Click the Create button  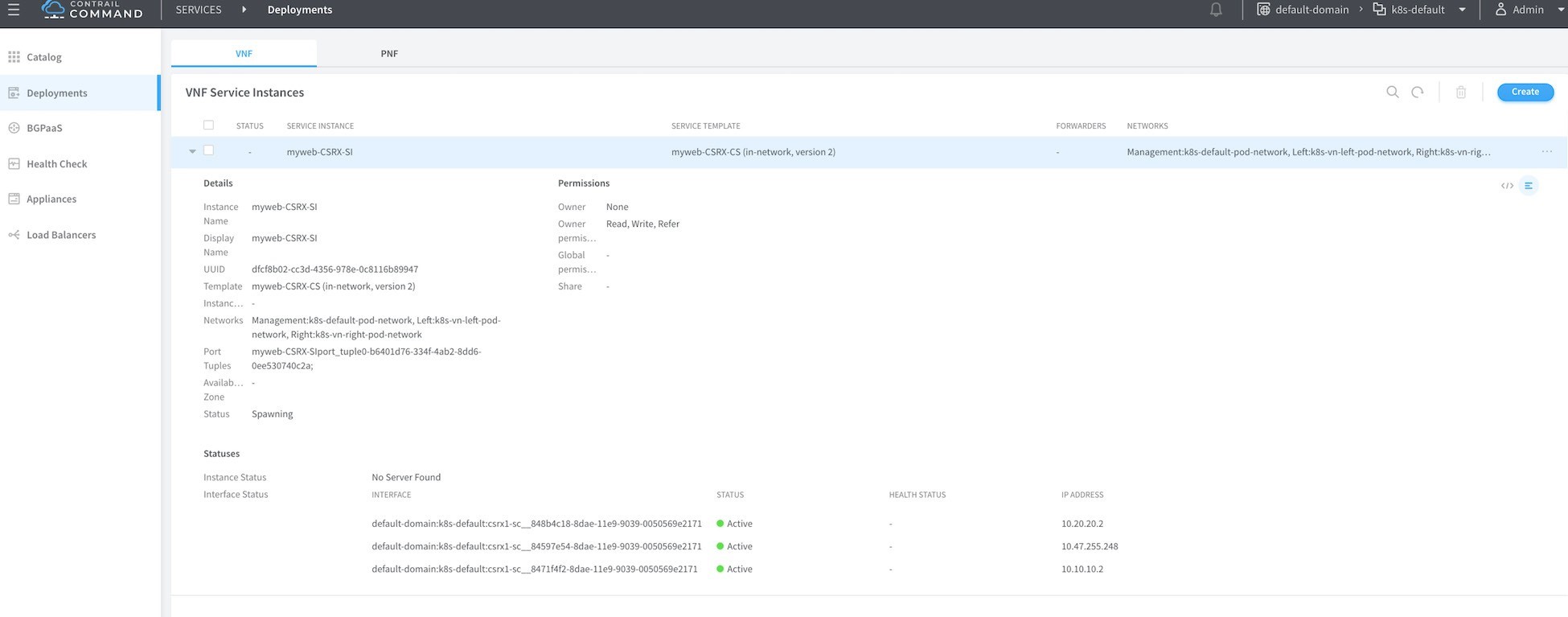click(1525, 92)
